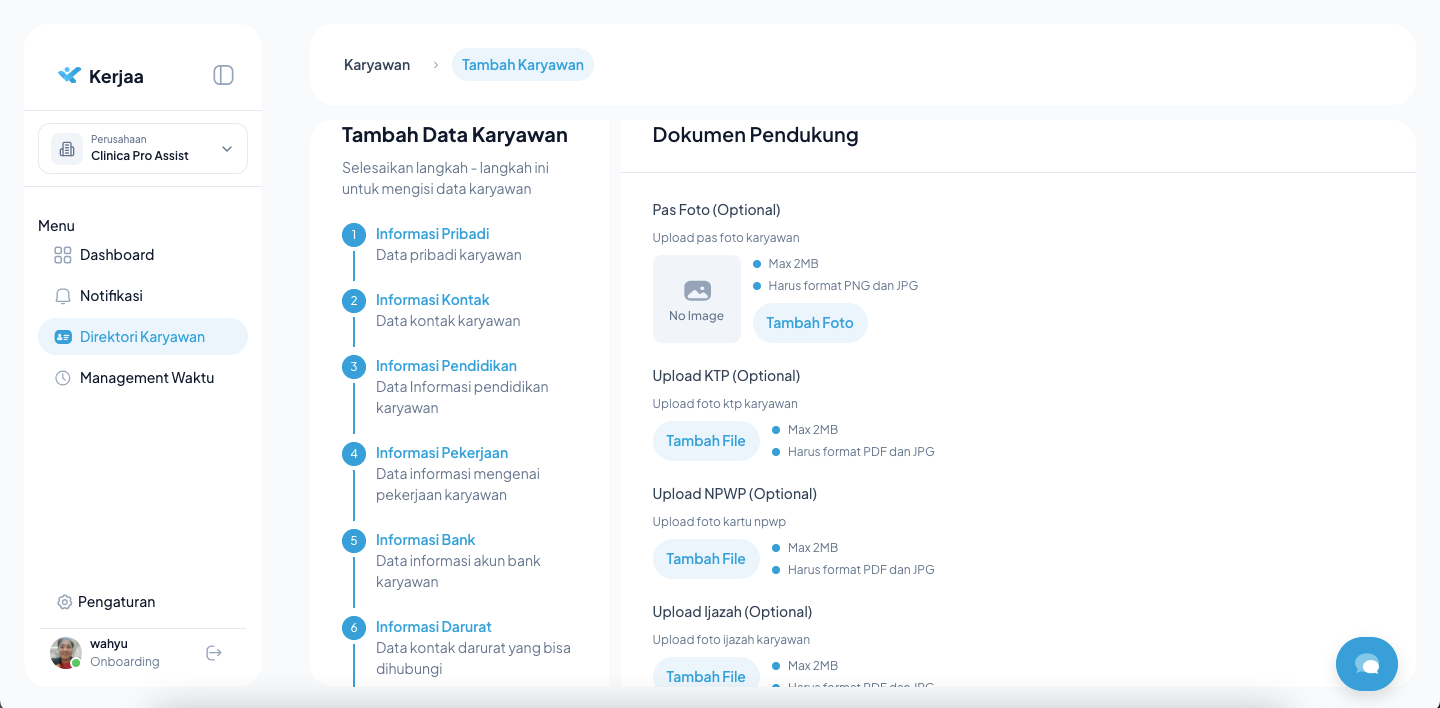
Task: Select the Tambah Karyawan breadcrumb
Action: coord(522,65)
